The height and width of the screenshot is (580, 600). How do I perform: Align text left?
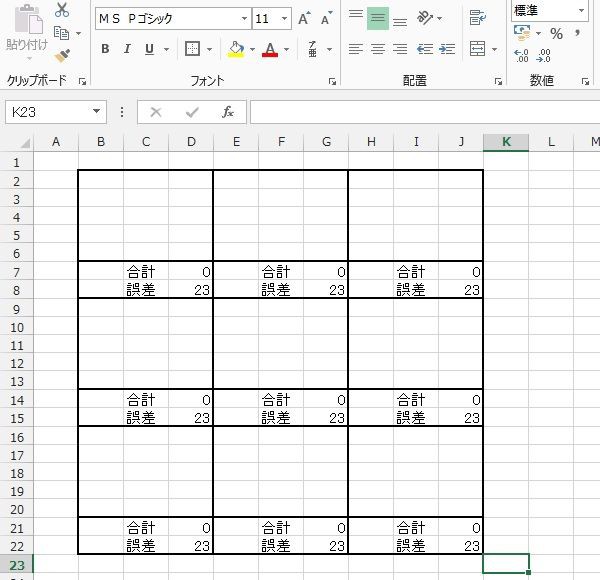[356, 49]
